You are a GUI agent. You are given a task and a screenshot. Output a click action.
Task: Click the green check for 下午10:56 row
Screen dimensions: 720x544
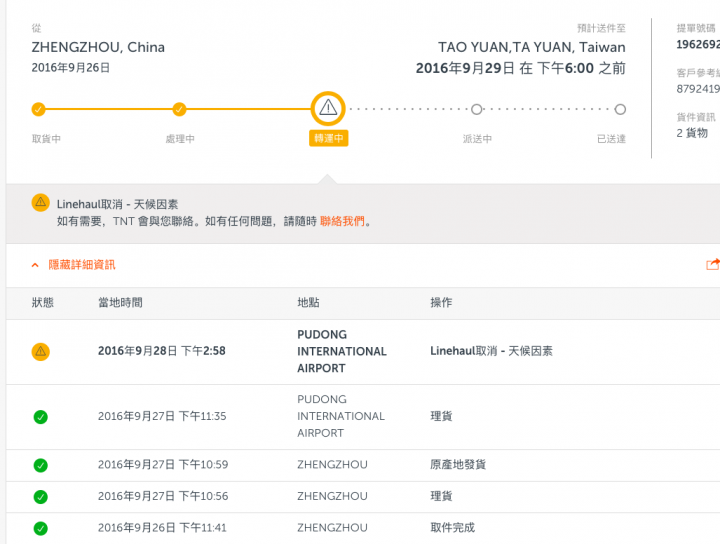click(40, 497)
